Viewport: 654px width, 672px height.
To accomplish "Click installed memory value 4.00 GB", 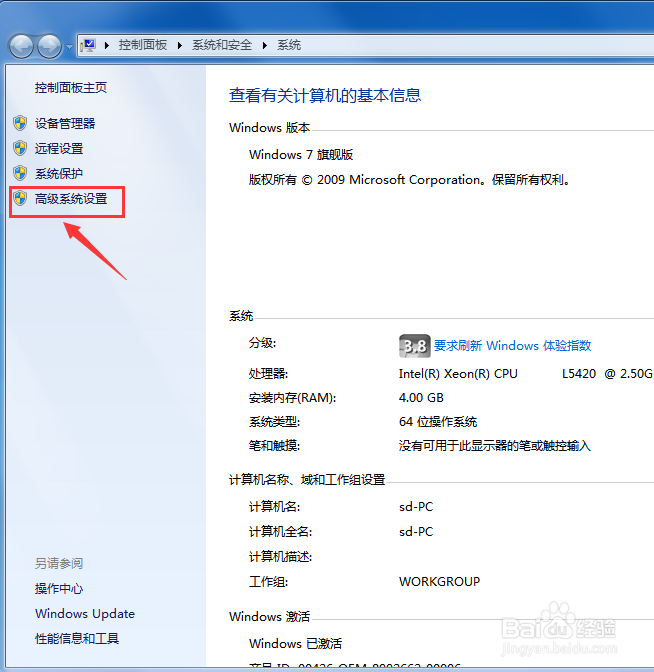I will pyautogui.click(x=421, y=398).
